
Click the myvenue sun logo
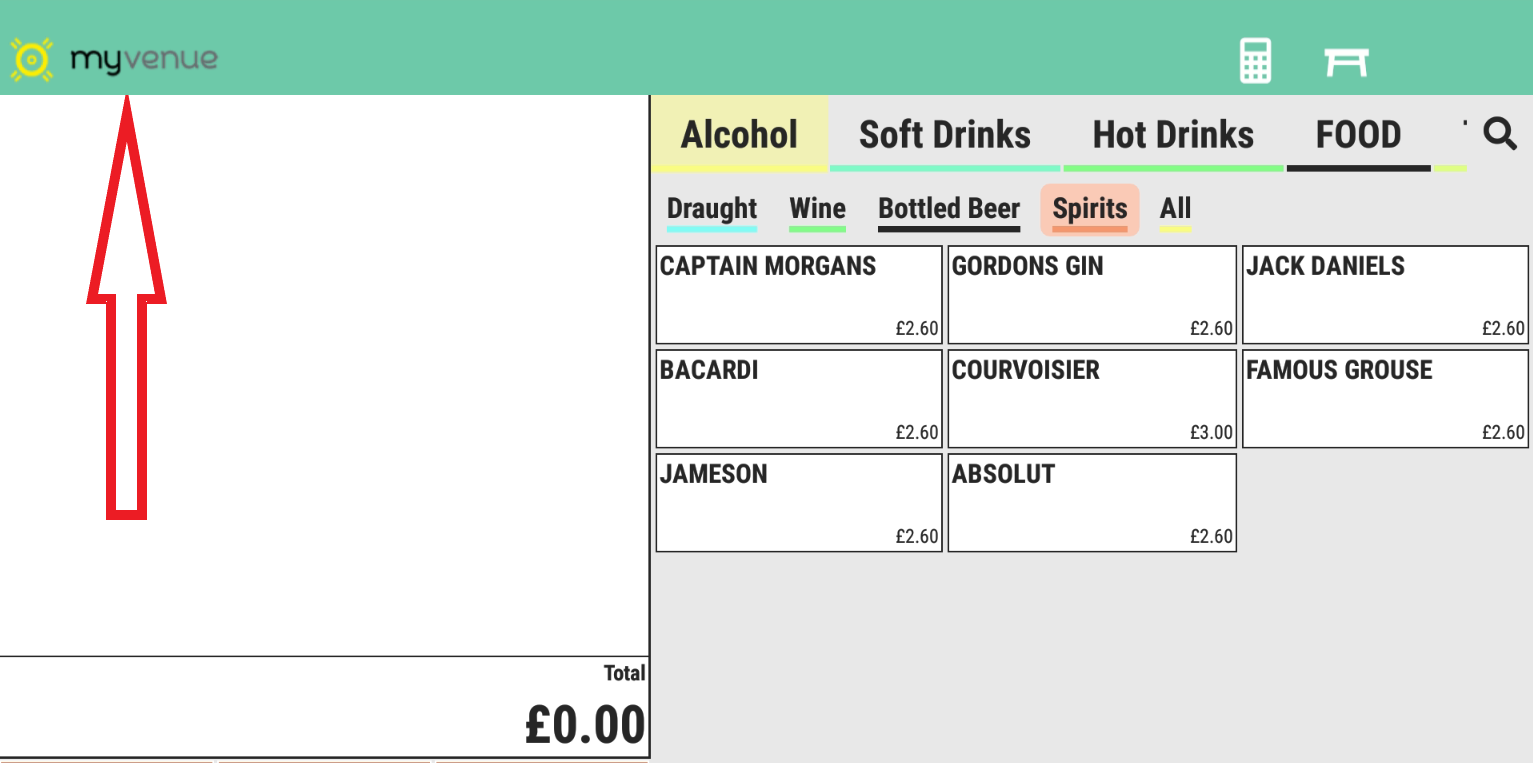click(x=31, y=60)
